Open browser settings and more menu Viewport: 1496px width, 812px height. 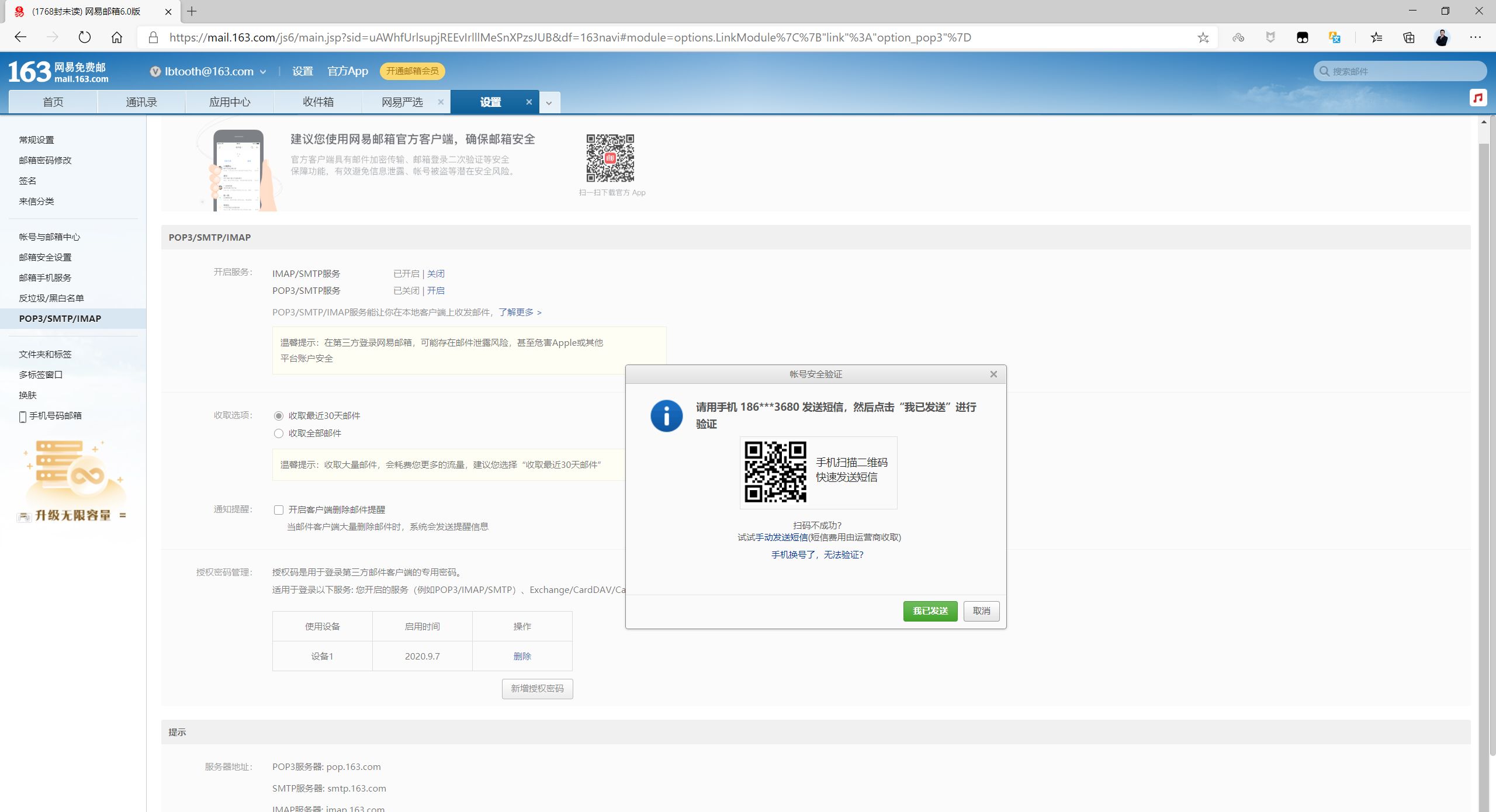(x=1475, y=37)
